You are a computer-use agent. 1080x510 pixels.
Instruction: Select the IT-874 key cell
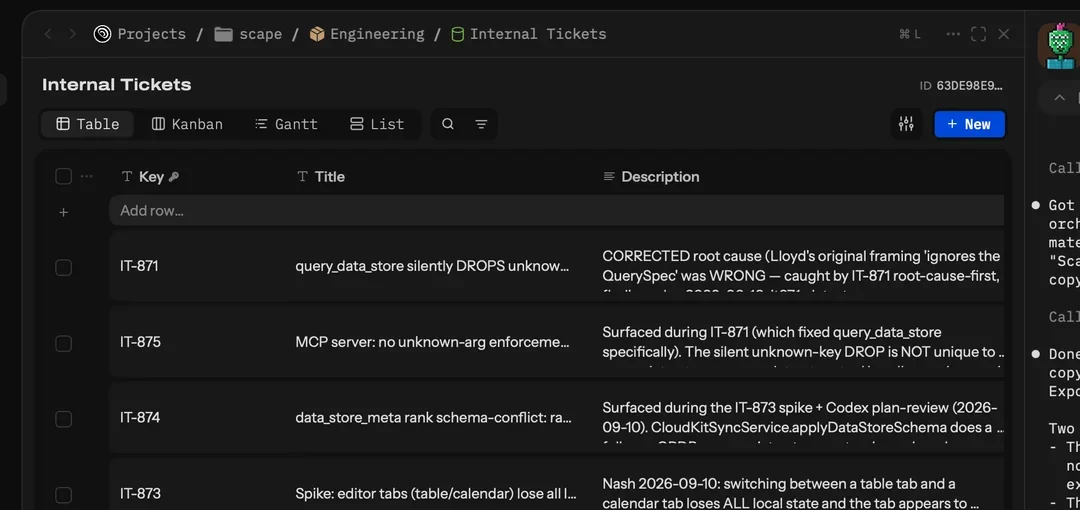click(x=140, y=418)
